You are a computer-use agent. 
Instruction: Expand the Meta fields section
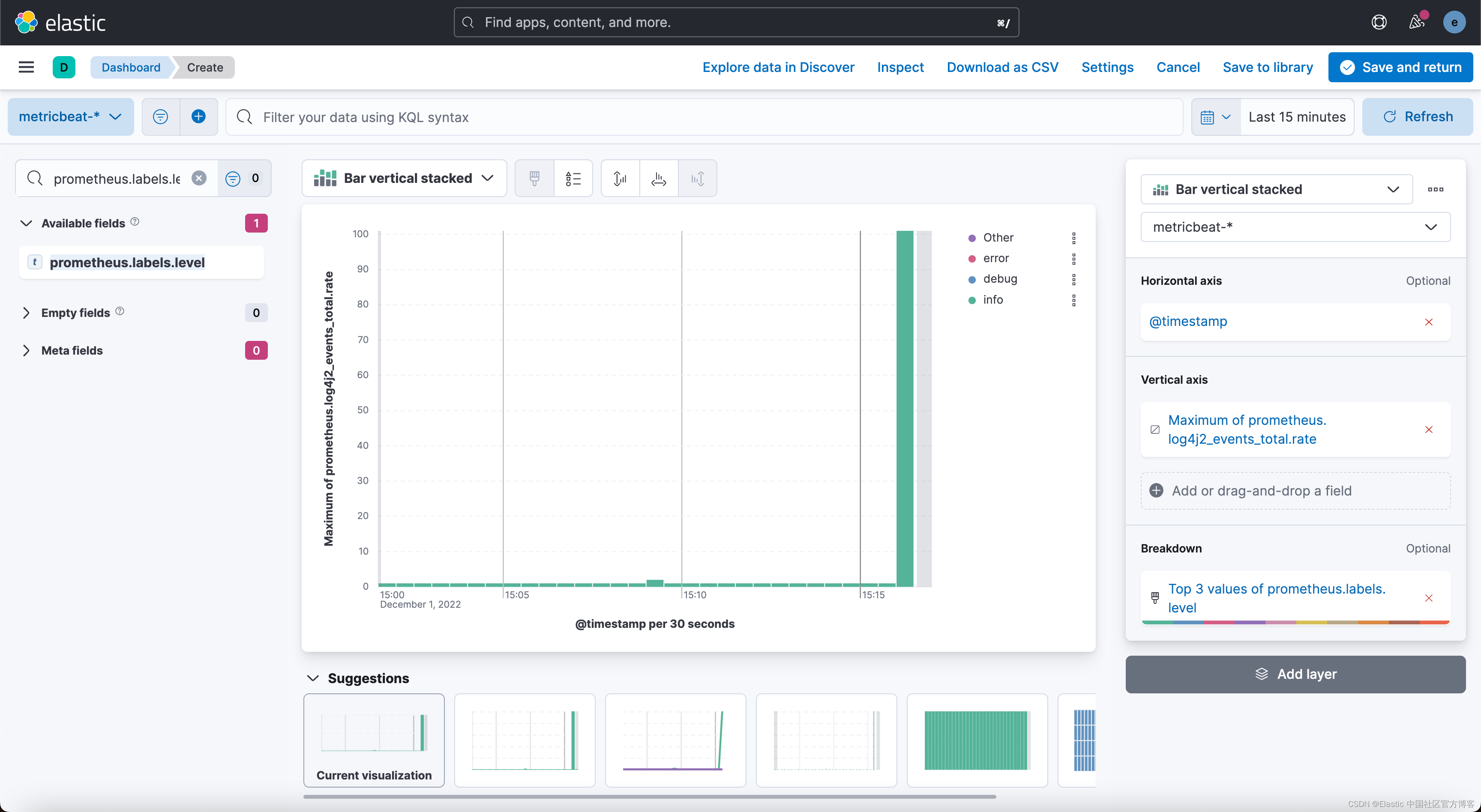click(x=27, y=351)
